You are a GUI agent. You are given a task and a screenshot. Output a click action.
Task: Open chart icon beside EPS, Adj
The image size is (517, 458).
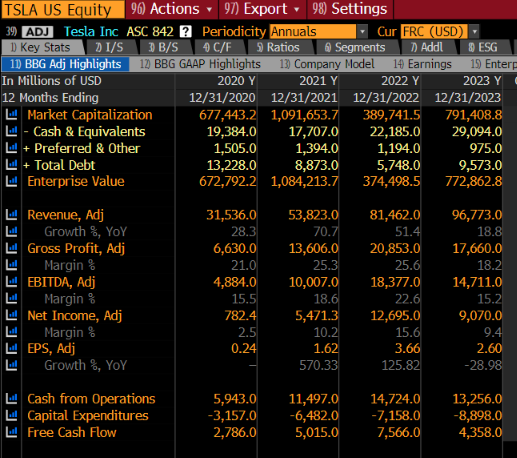(11, 349)
